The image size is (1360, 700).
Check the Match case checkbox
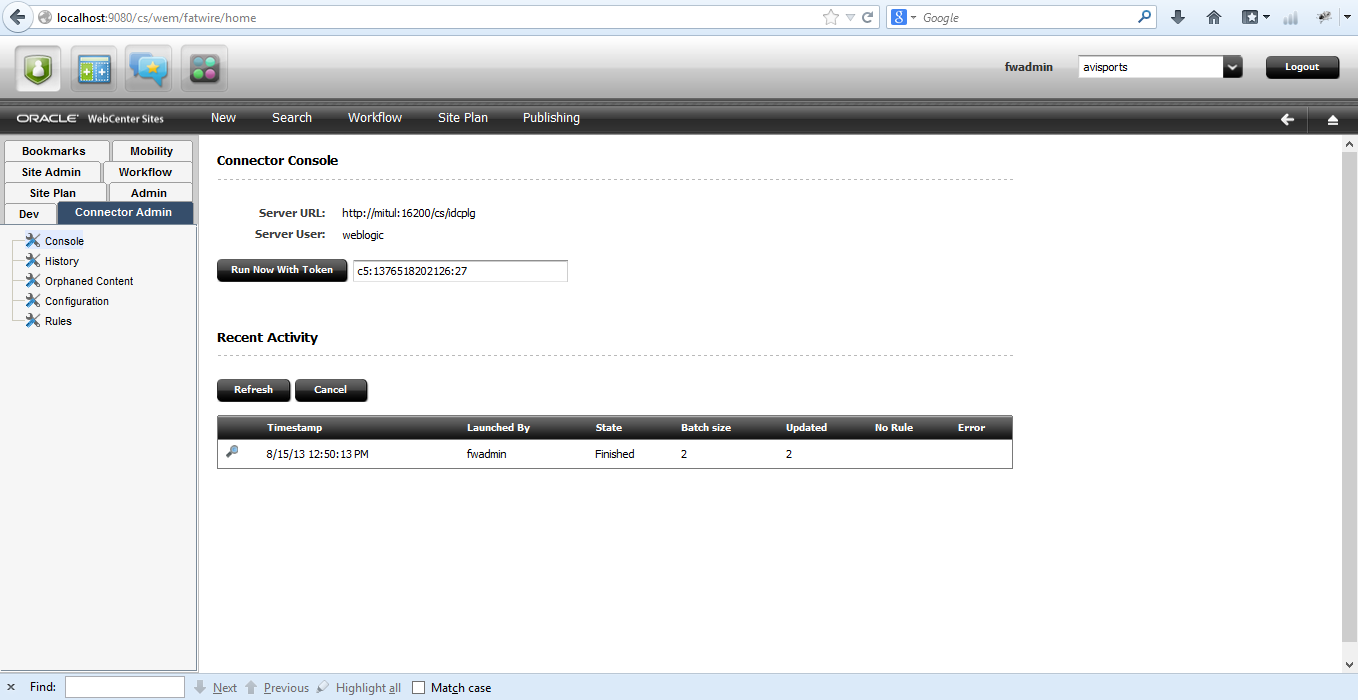[x=418, y=687]
